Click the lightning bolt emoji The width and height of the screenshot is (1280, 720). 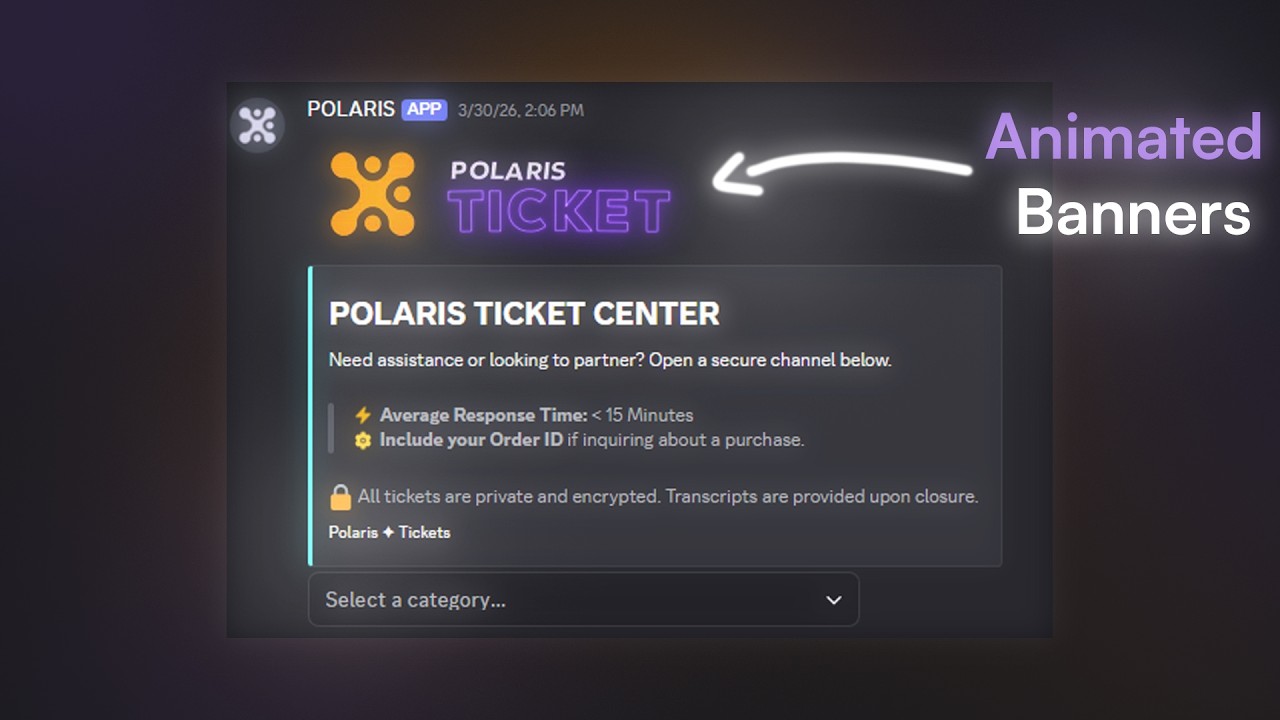[363, 415]
